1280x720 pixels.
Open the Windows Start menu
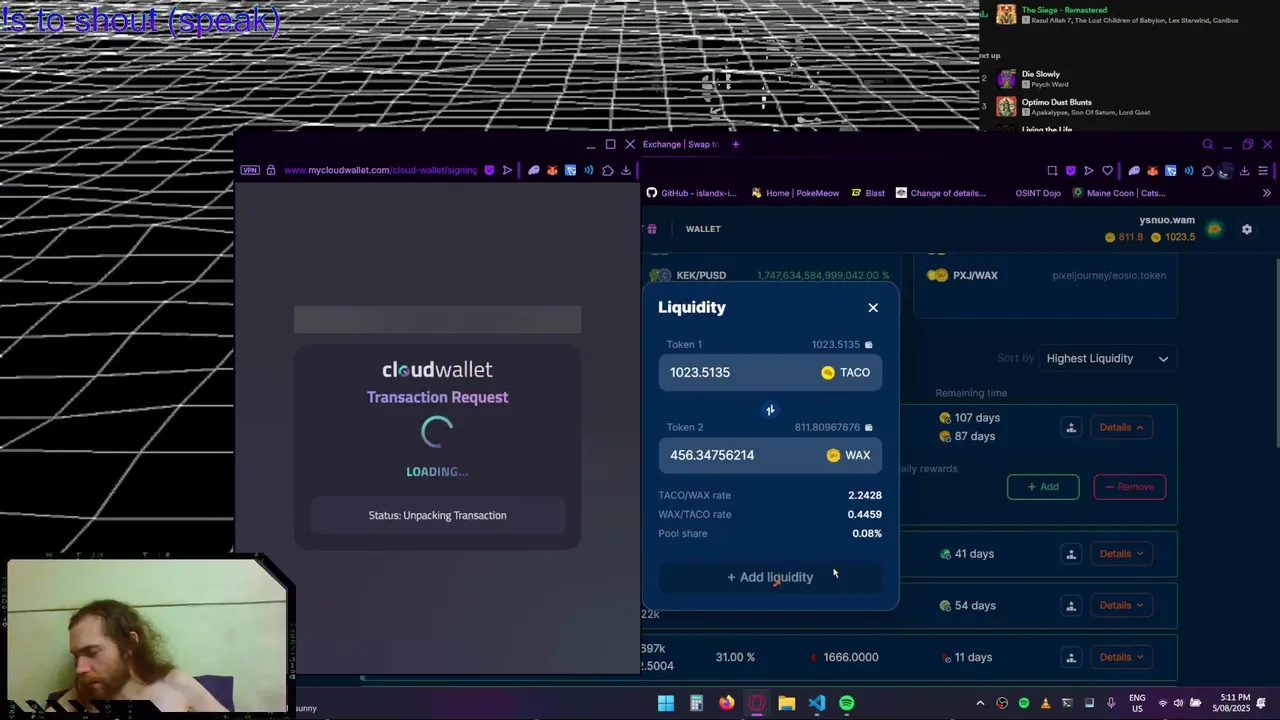point(666,703)
